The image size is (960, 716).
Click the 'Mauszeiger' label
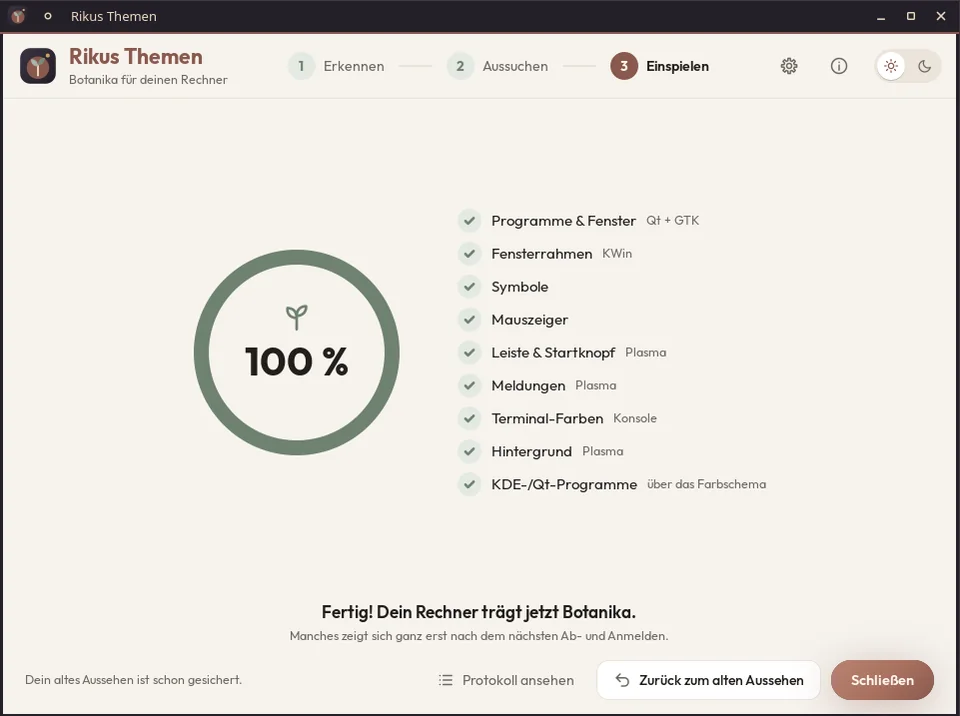pyautogui.click(x=530, y=320)
